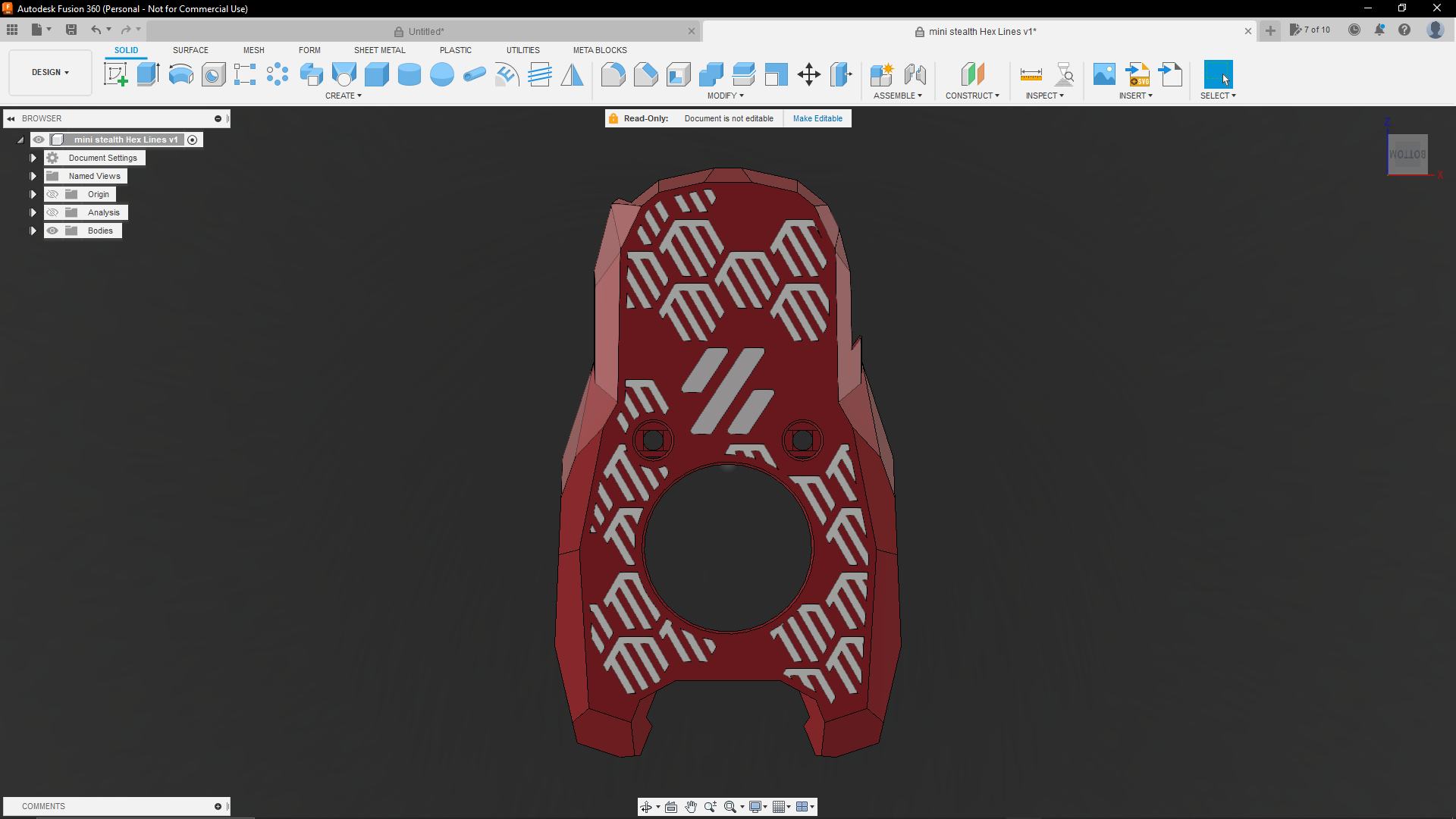1456x819 pixels.
Task: Toggle visibility of the Analysis folder
Action: click(x=52, y=212)
